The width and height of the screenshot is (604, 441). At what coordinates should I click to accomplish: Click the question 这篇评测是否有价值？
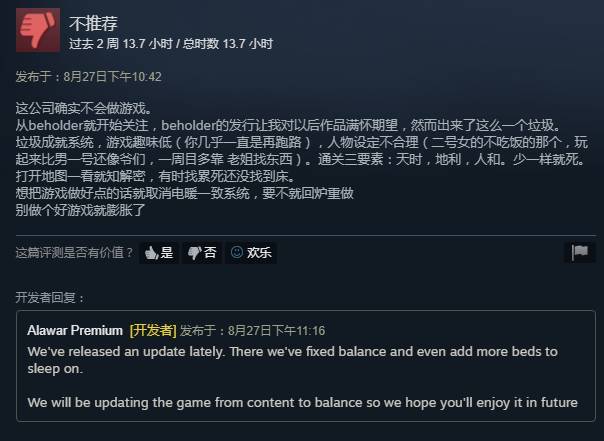(74, 253)
